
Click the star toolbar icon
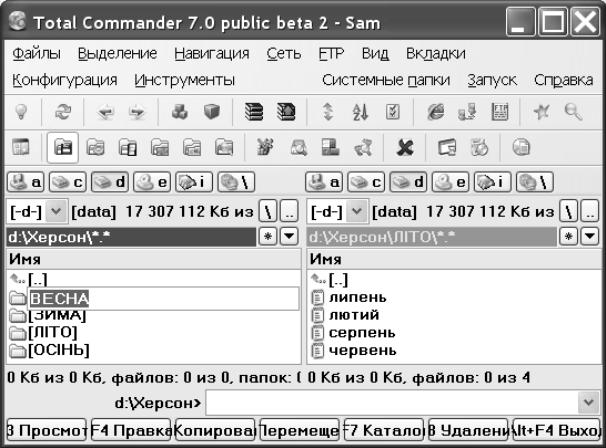click(x=541, y=112)
